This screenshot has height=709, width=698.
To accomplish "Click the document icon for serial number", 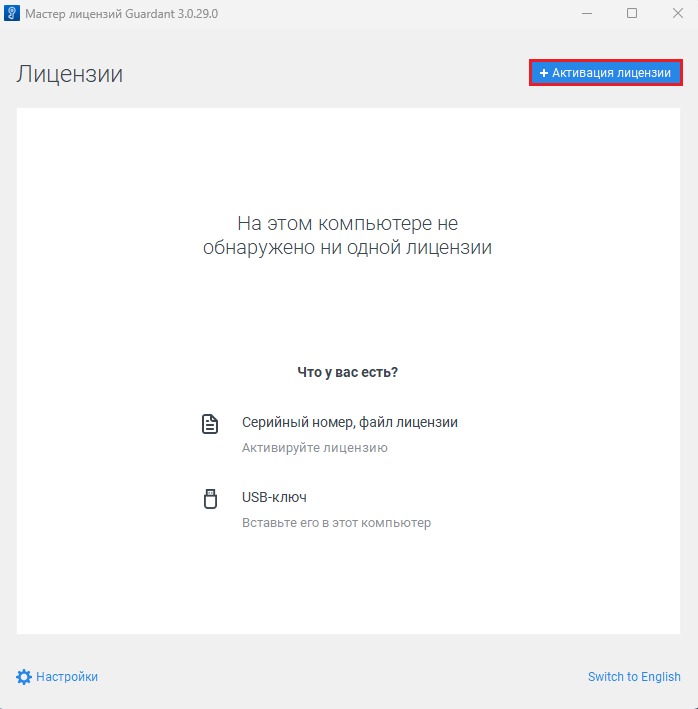I will click(x=210, y=423).
